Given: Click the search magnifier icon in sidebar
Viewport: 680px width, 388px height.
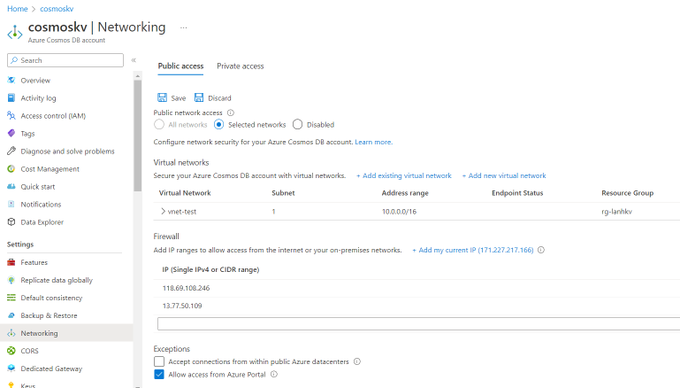Looking at the screenshot, I should coord(14,60).
